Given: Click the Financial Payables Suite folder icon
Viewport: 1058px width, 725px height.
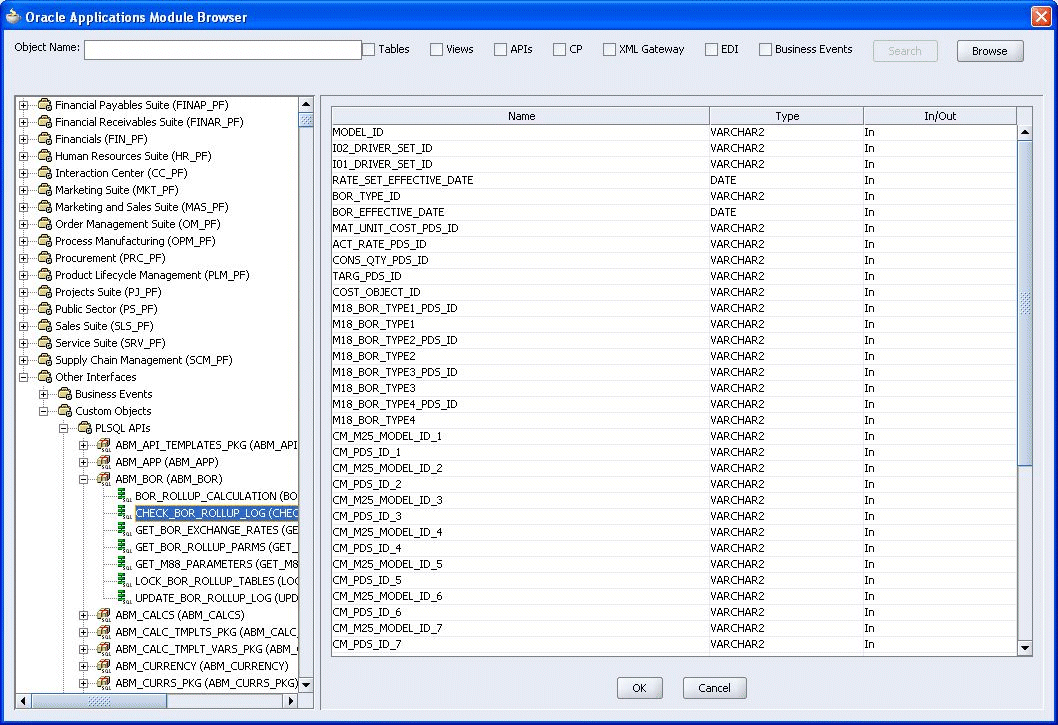Looking at the screenshot, I should (x=45, y=105).
